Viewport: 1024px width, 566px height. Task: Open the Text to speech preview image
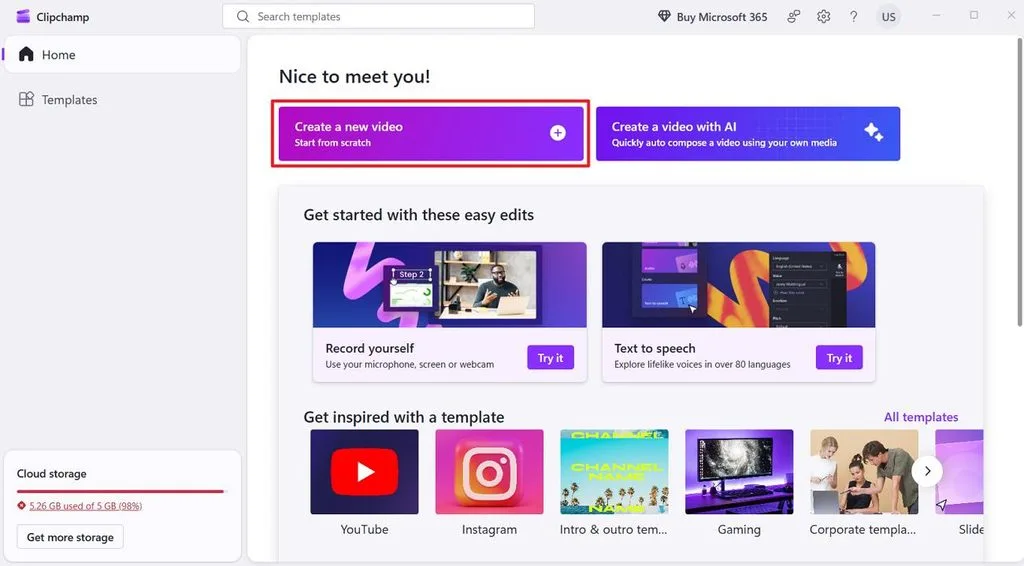tap(739, 285)
